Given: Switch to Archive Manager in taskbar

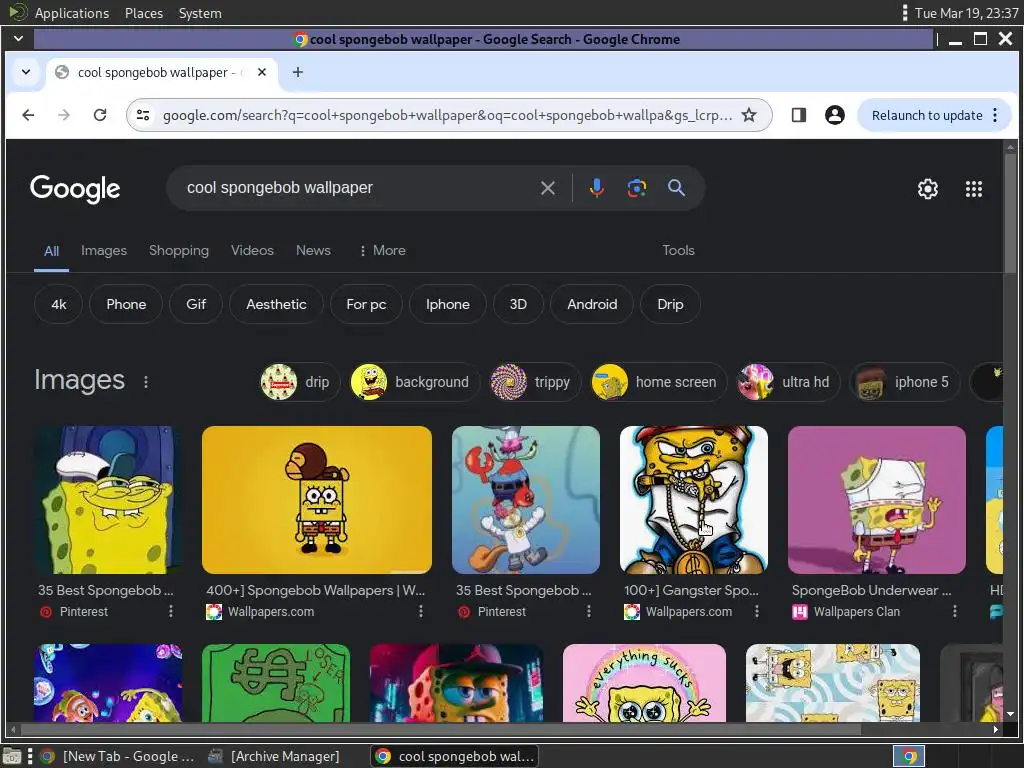Looking at the screenshot, I should tap(274, 756).
